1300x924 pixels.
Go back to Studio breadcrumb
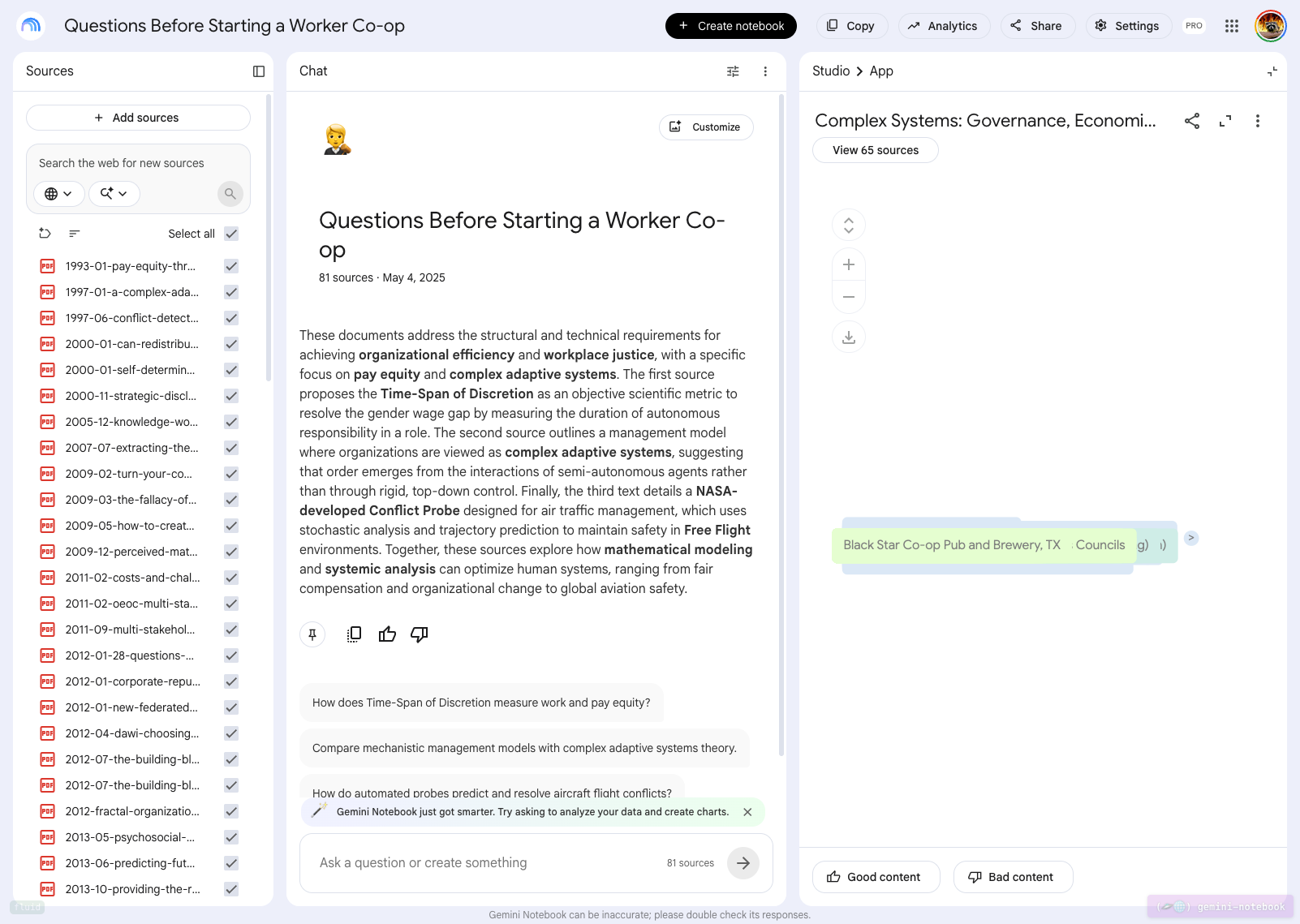pyautogui.click(x=831, y=71)
